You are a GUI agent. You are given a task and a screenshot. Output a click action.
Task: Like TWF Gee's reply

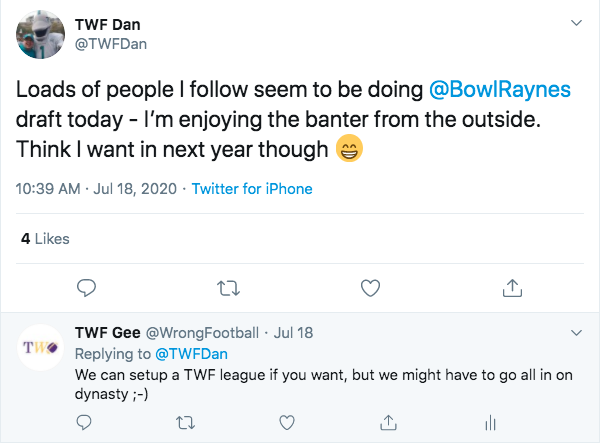pyautogui.click(x=286, y=423)
